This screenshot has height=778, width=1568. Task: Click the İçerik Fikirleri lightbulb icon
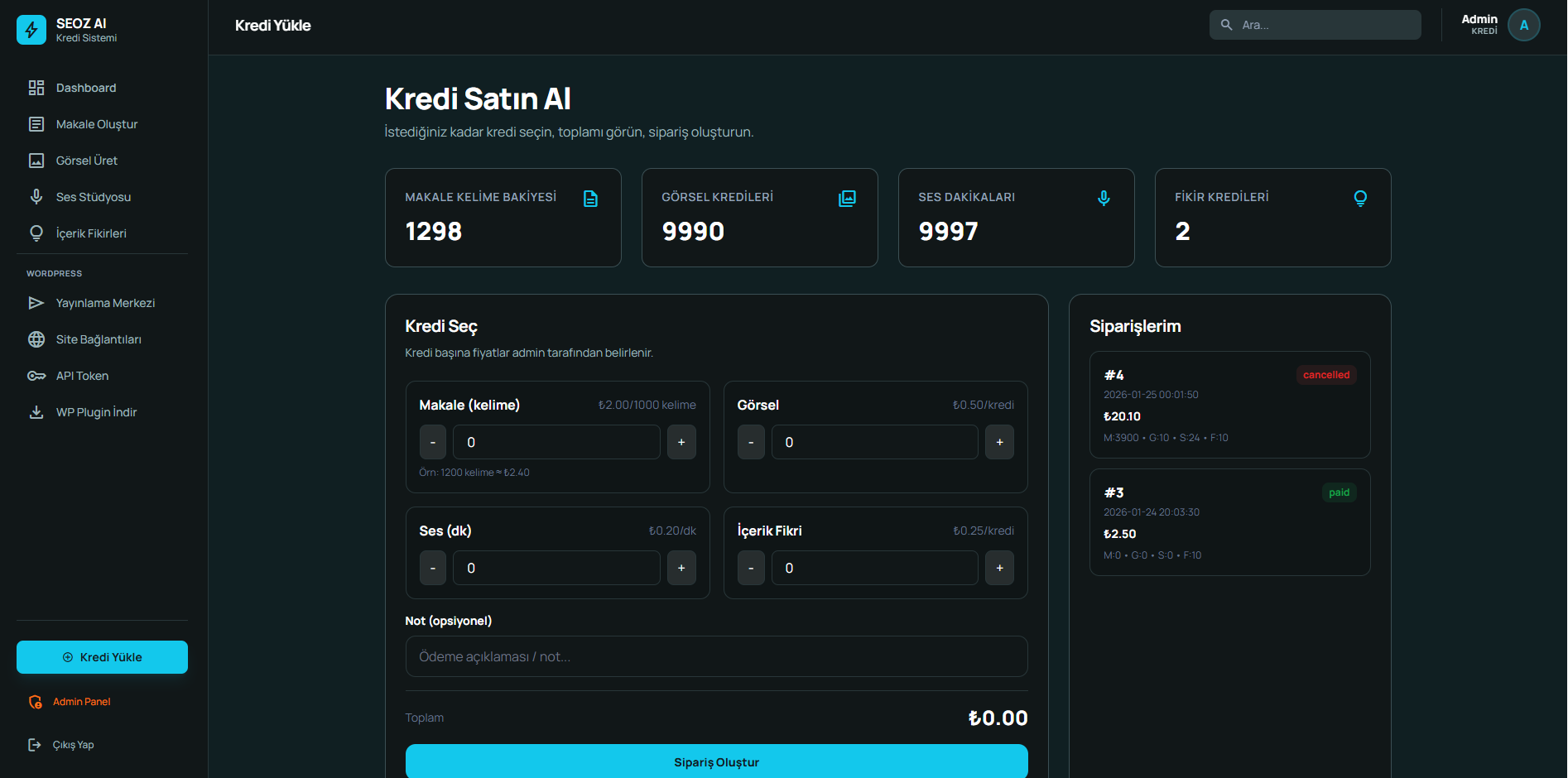[36, 233]
